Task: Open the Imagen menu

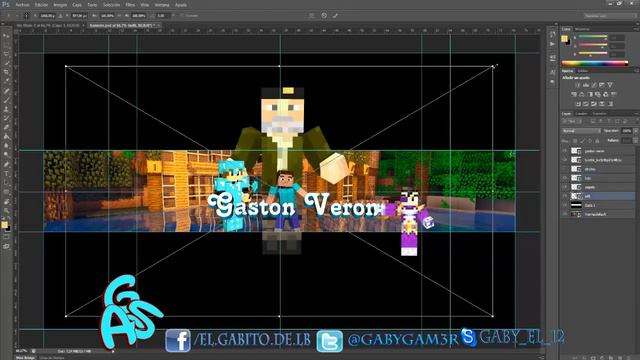Action: (x=60, y=5)
